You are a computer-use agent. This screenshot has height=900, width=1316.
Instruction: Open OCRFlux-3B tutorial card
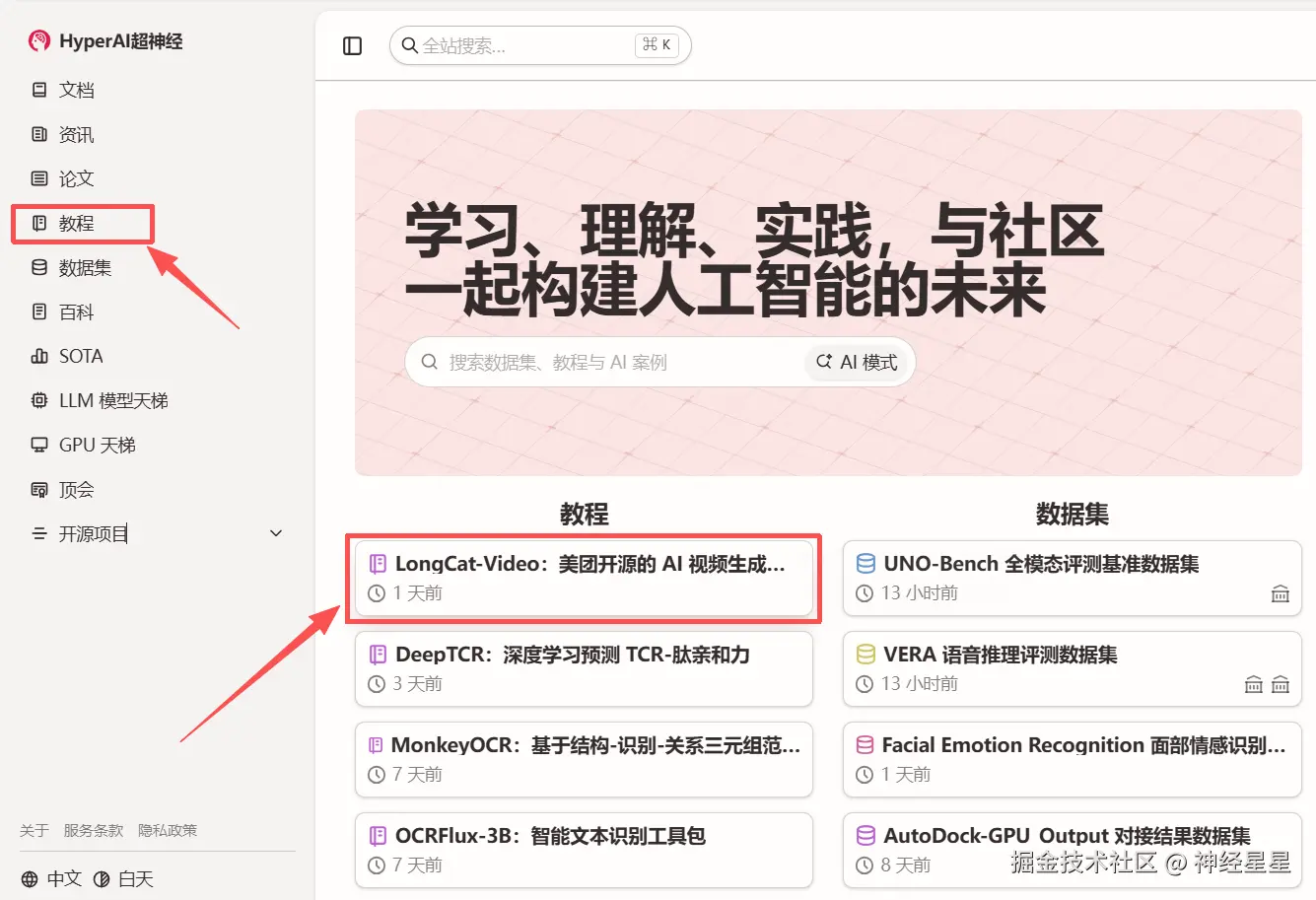584,850
